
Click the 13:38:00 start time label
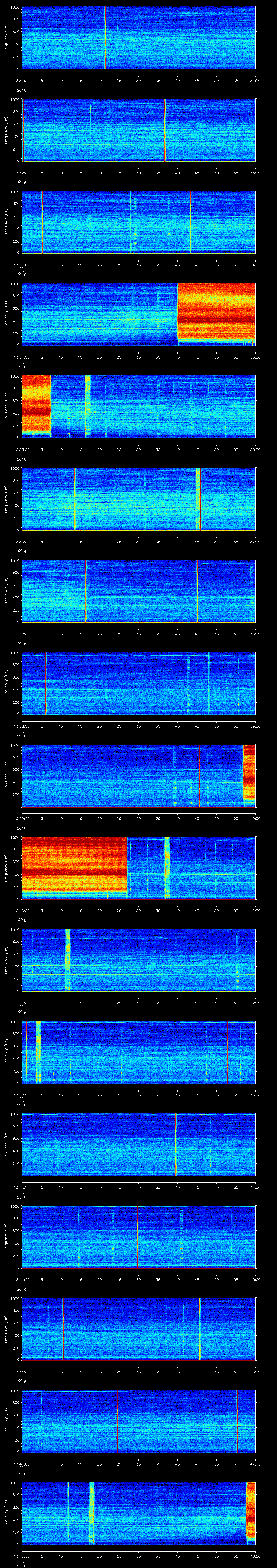[21, 726]
